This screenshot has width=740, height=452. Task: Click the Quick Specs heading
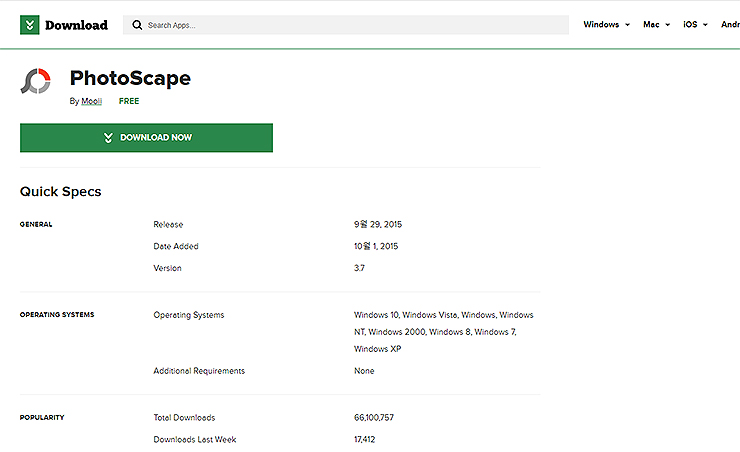click(60, 192)
